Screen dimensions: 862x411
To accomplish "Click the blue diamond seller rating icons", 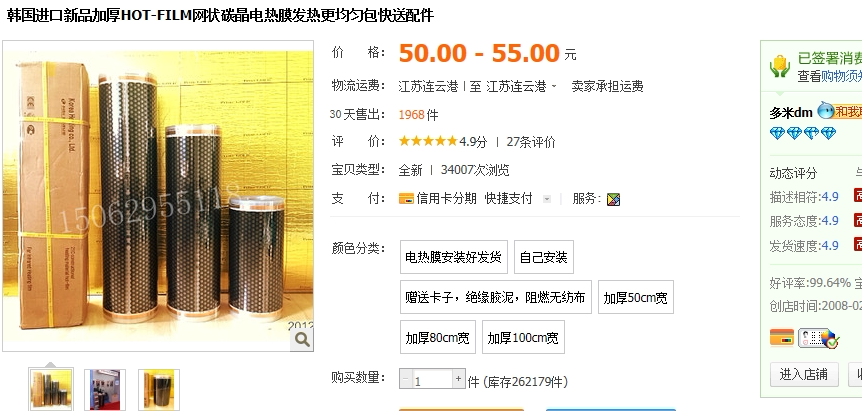I will [803, 133].
